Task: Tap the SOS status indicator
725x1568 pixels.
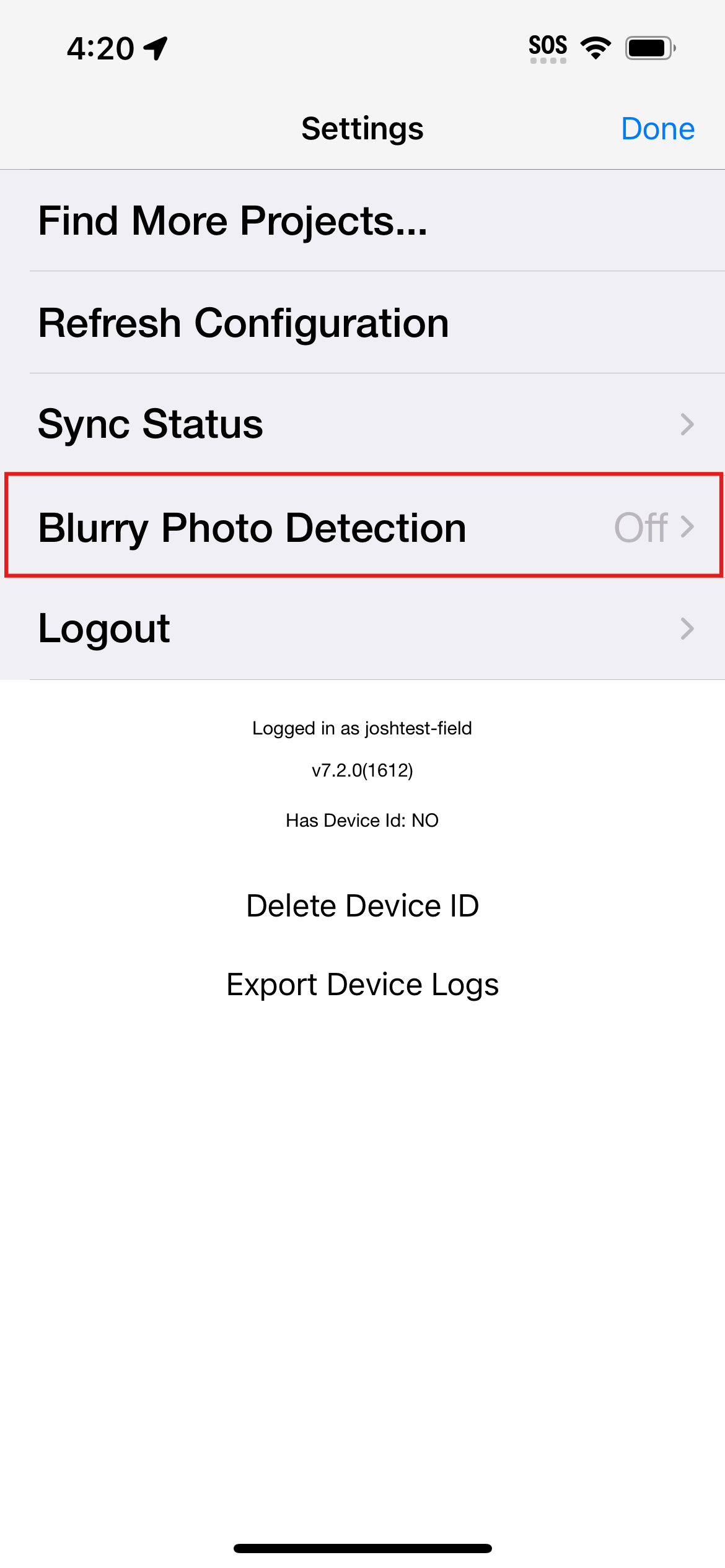Action: [x=548, y=48]
